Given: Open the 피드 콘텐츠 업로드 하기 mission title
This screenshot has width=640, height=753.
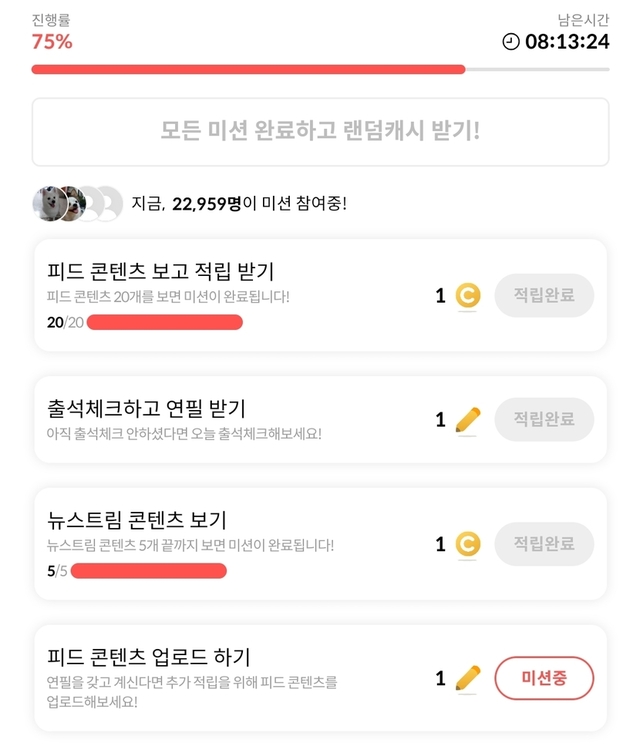Looking at the screenshot, I should tap(149, 657).
